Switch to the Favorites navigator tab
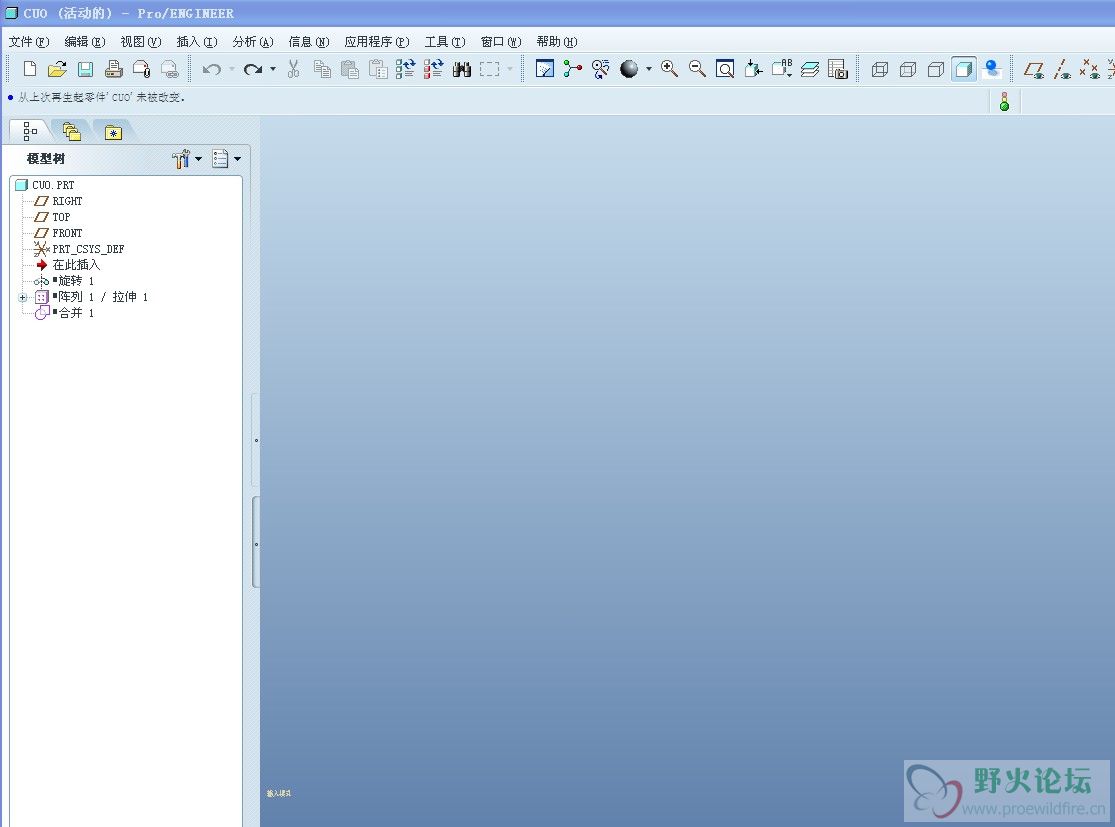Screen dimensions: 1115x827 (x=113, y=132)
